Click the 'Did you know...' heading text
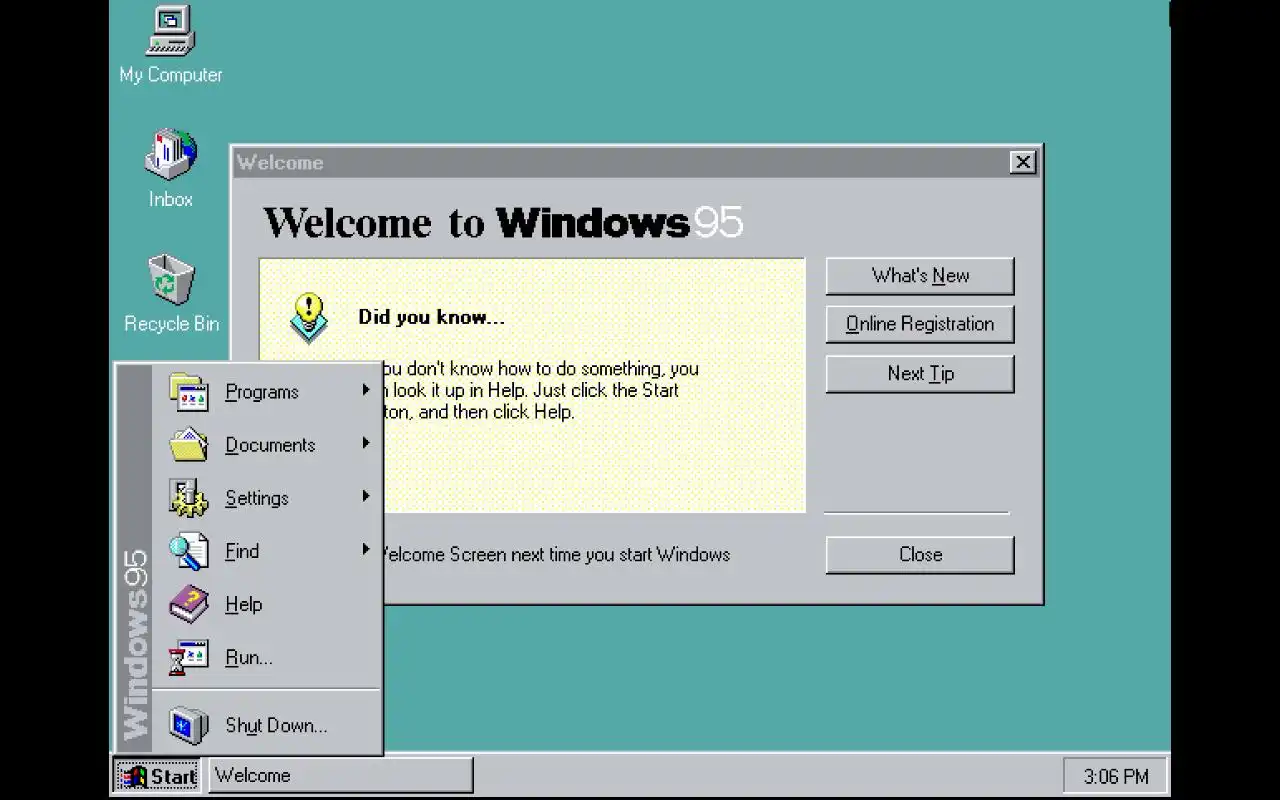Image resolution: width=1280 pixels, height=800 pixels. pos(431,318)
